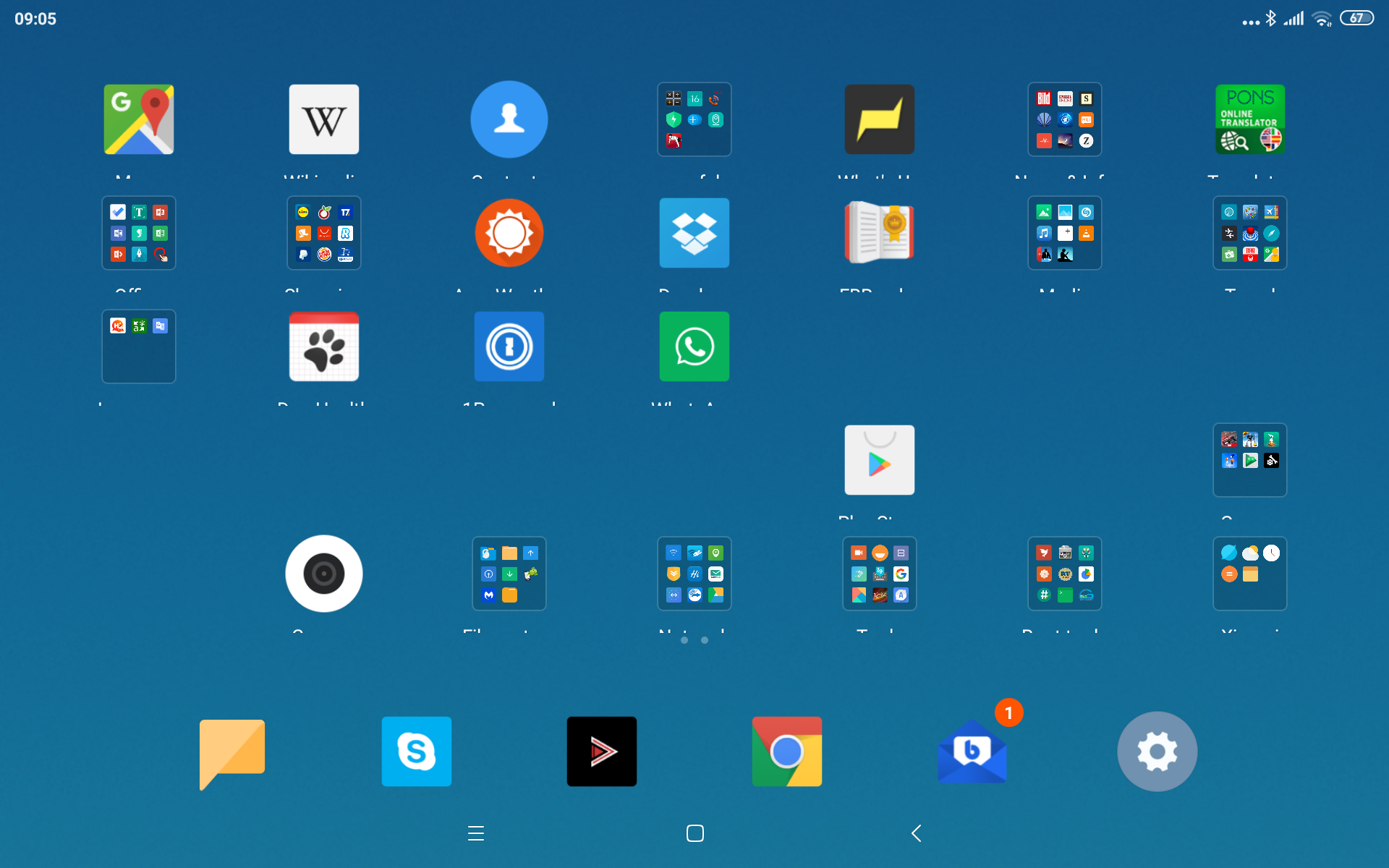Viewport: 1389px width, 868px height.
Task: Switch to second home screen page dot
Action: tap(705, 640)
